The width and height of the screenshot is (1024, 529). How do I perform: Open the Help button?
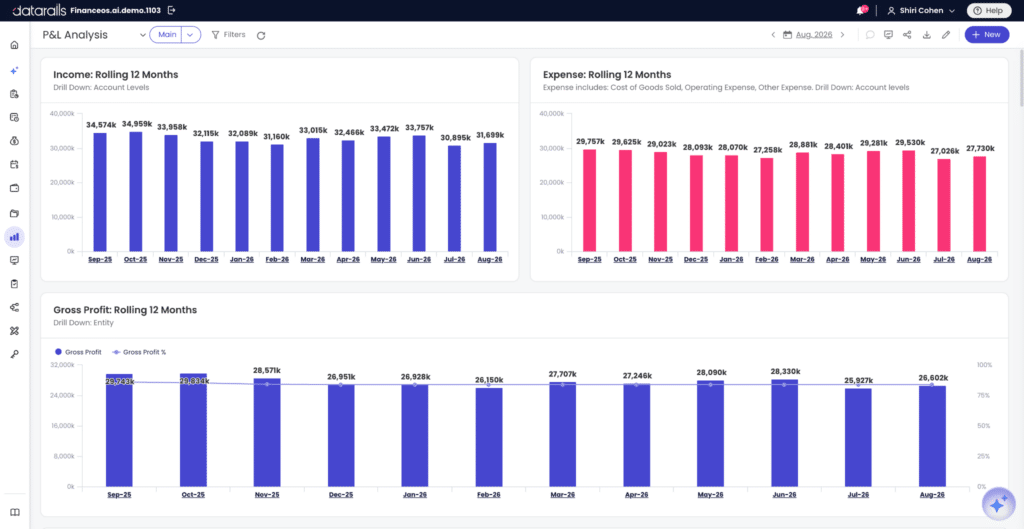pyautogui.click(x=988, y=10)
